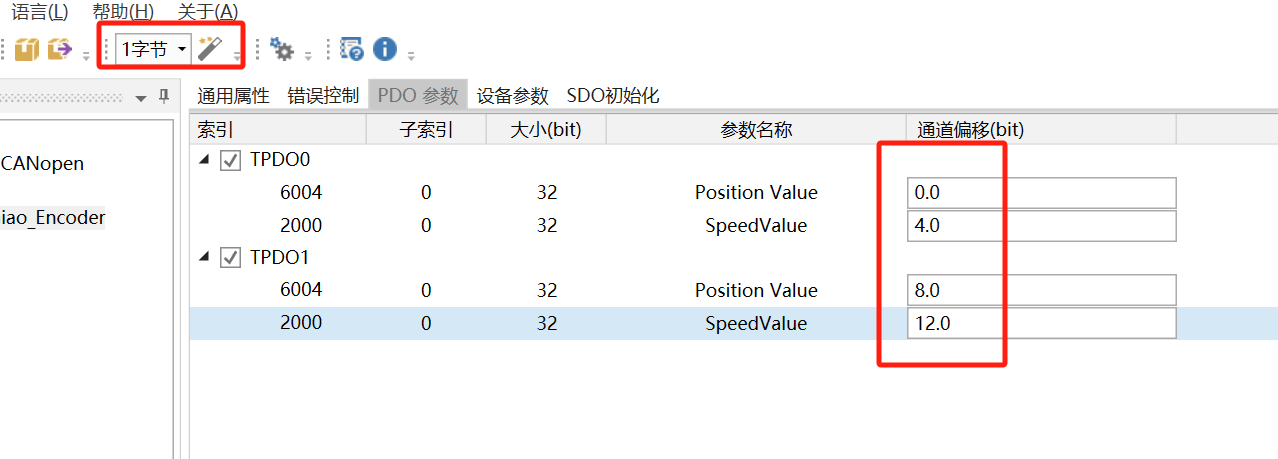This screenshot has width=1278, height=459.
Task: Switch to the 错误控制 tab
Action: click(323, 96)
